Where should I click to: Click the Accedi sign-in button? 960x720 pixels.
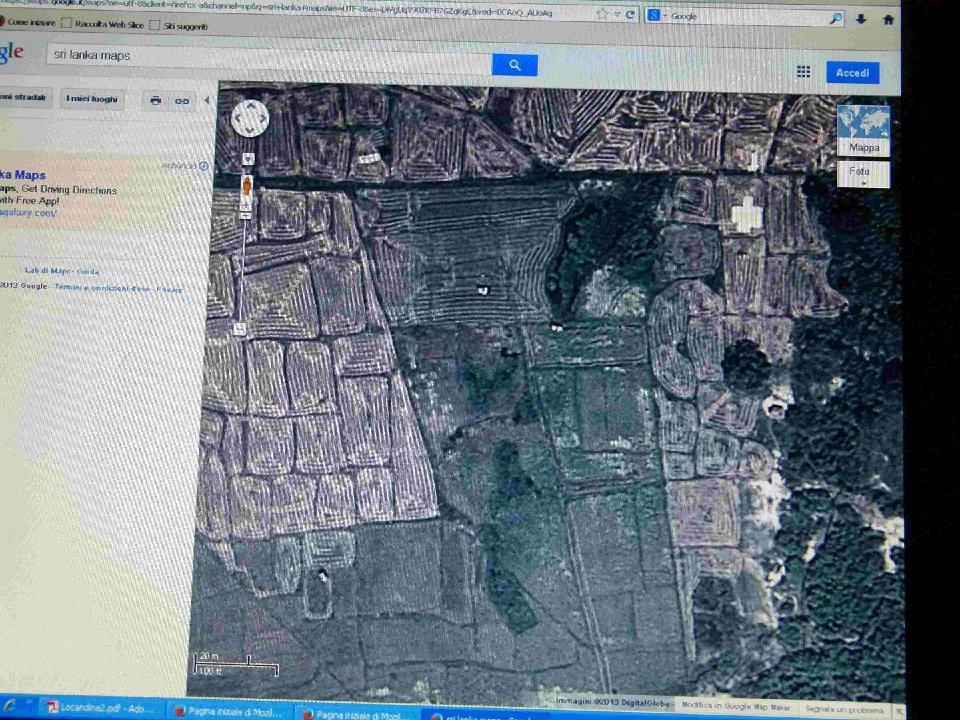[852, 73]
